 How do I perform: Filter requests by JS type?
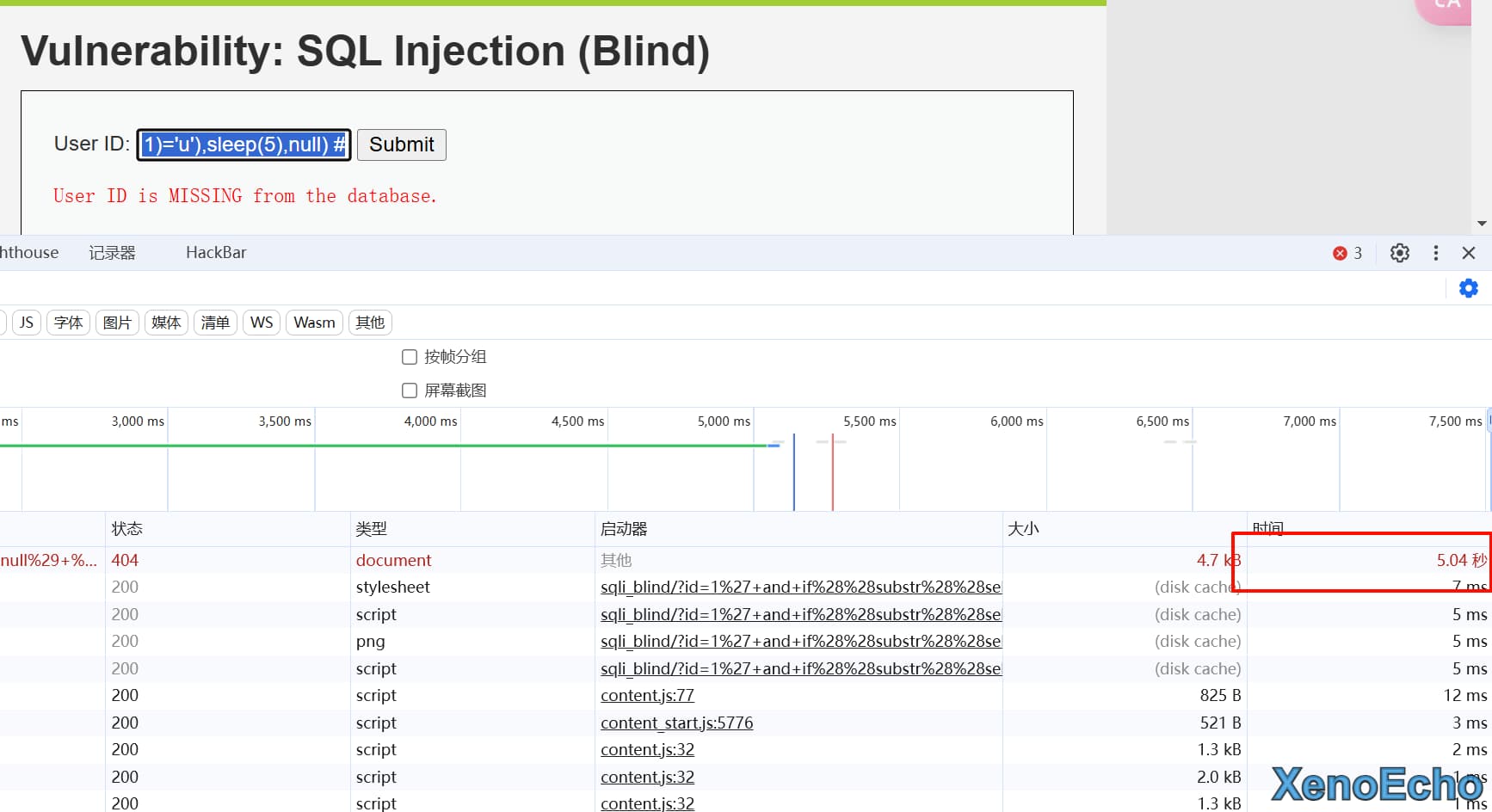(27, 323)
